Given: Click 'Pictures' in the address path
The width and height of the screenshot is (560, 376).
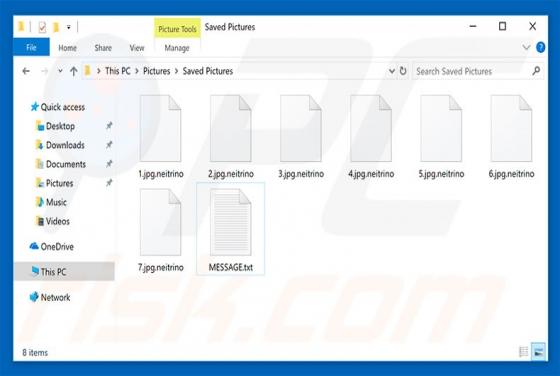Looking at the screenshot, I should coord(156,71).
